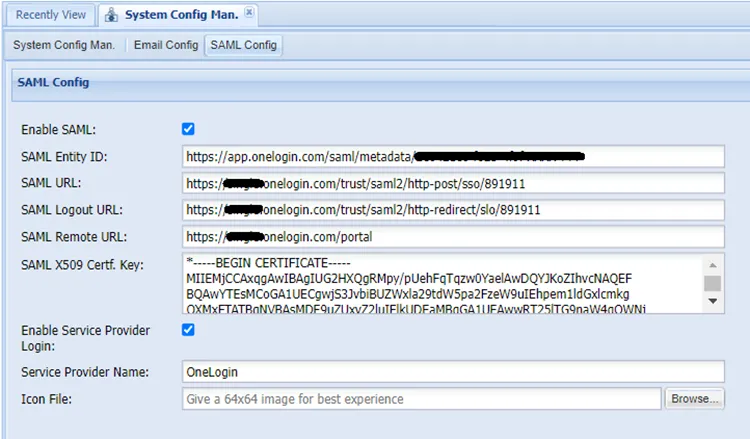Click the Enable Service Provider Login label
Screen dimensions: 750x439
(x=86, y=338)
